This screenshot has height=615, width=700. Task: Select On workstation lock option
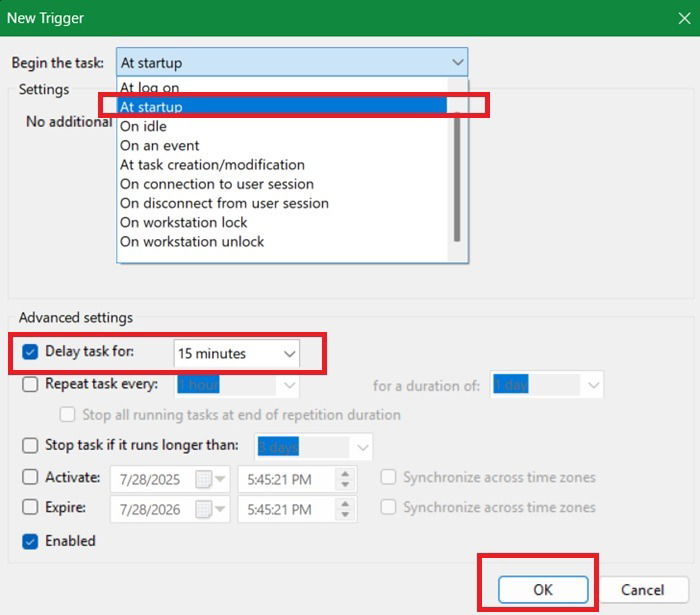184,222
